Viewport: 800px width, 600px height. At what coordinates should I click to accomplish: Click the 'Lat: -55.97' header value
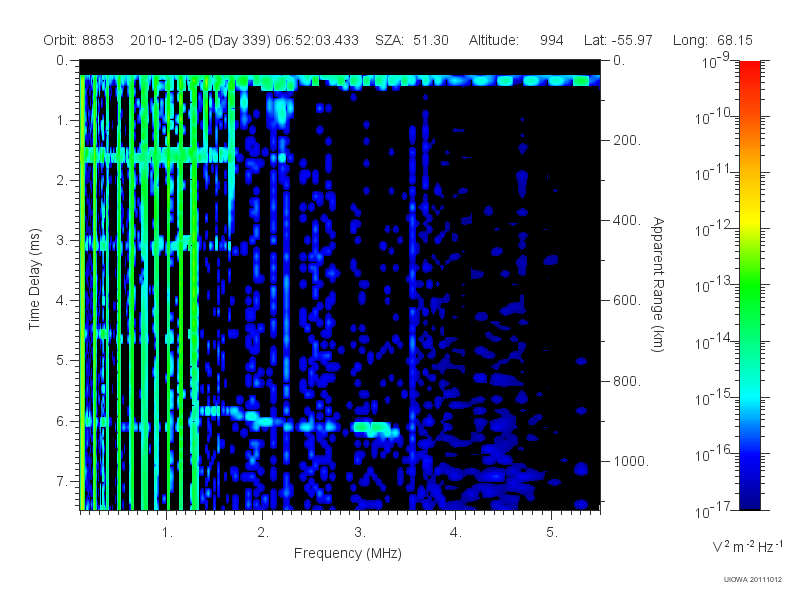point(618,40)
